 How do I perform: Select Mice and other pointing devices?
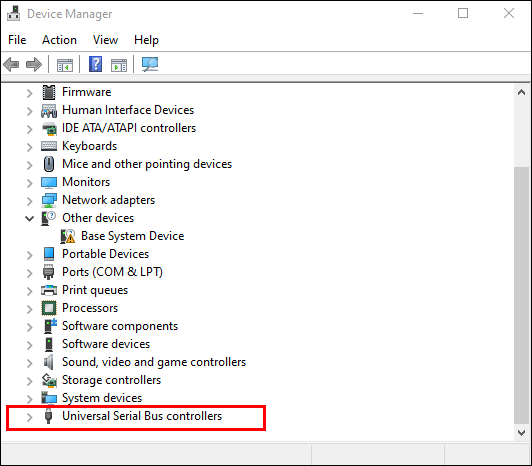147,164
